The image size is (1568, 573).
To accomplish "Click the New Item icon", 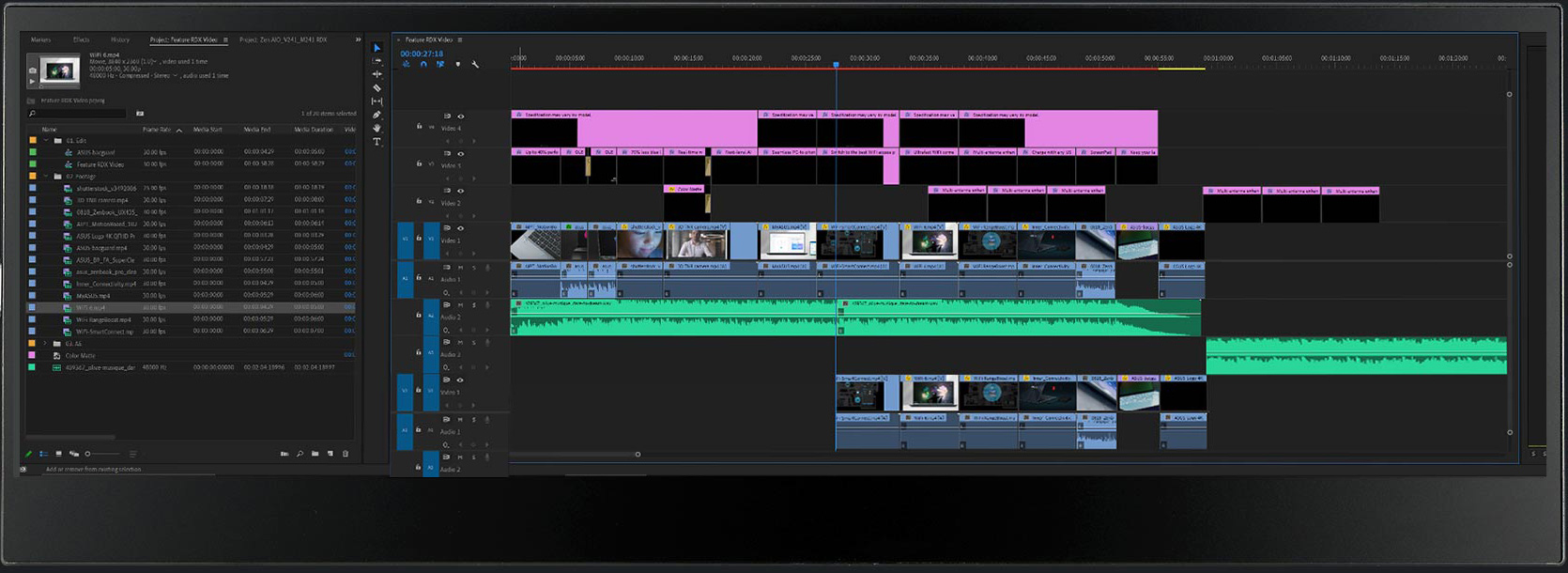I will coord(331,454).
